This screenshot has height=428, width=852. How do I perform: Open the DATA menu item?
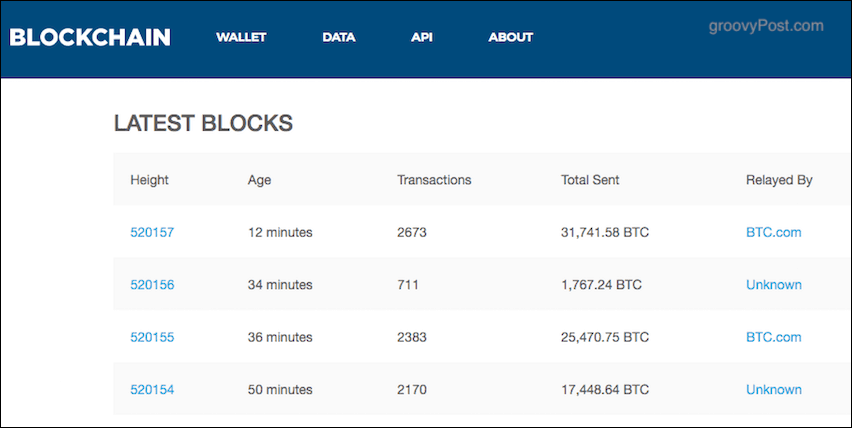point(339,37)
